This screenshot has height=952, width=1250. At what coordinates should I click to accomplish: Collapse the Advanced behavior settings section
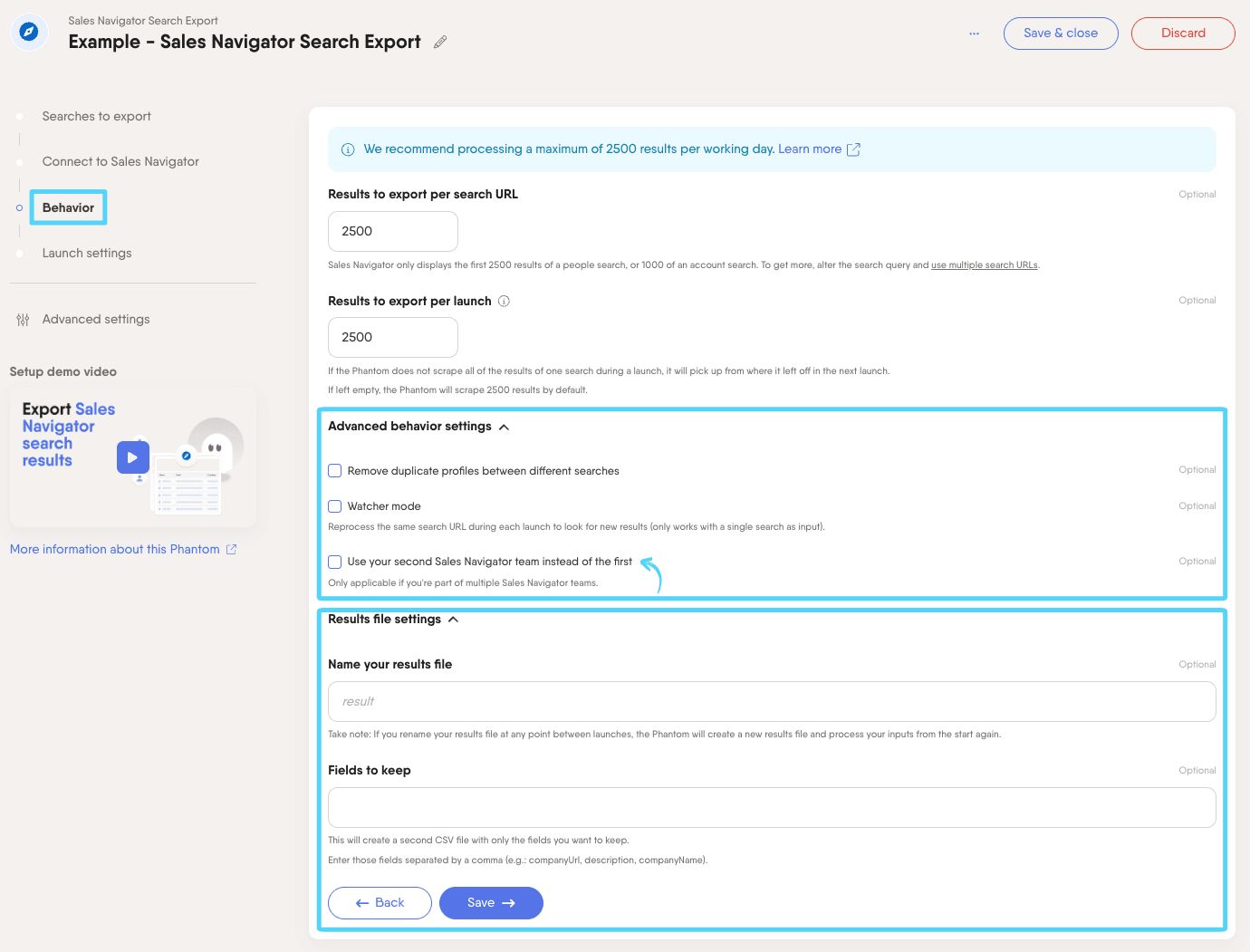pos(505,427)
